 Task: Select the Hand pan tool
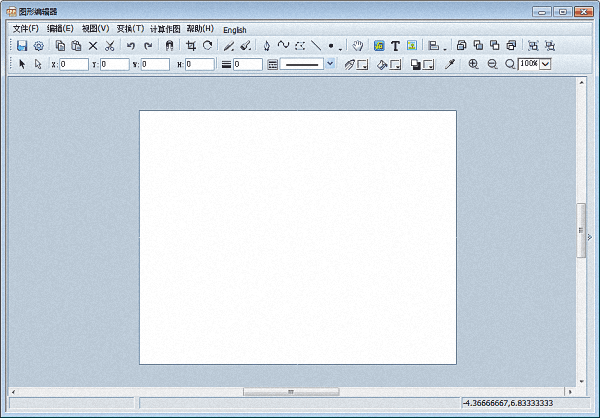(x=358, y=46)
